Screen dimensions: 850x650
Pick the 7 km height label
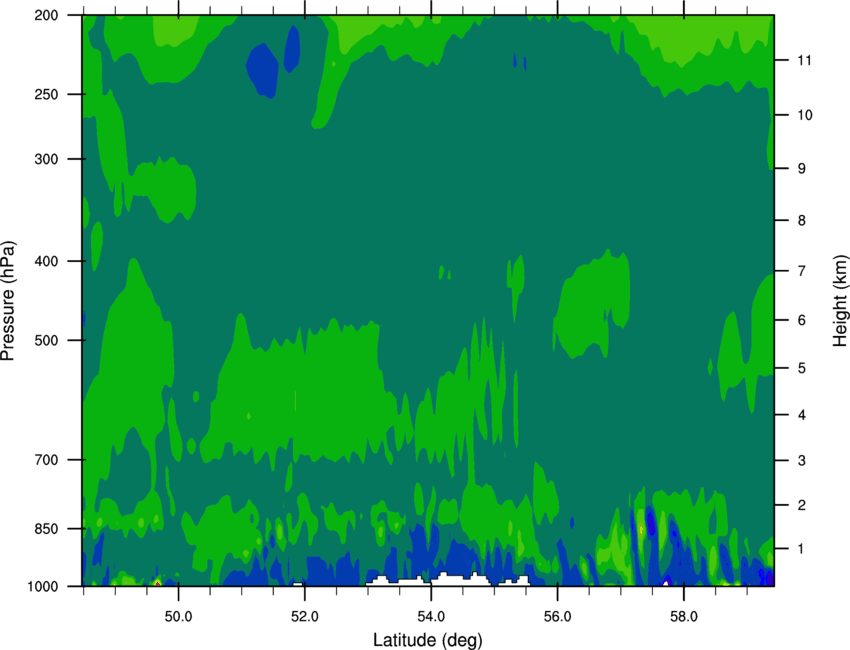coord(801,271)
